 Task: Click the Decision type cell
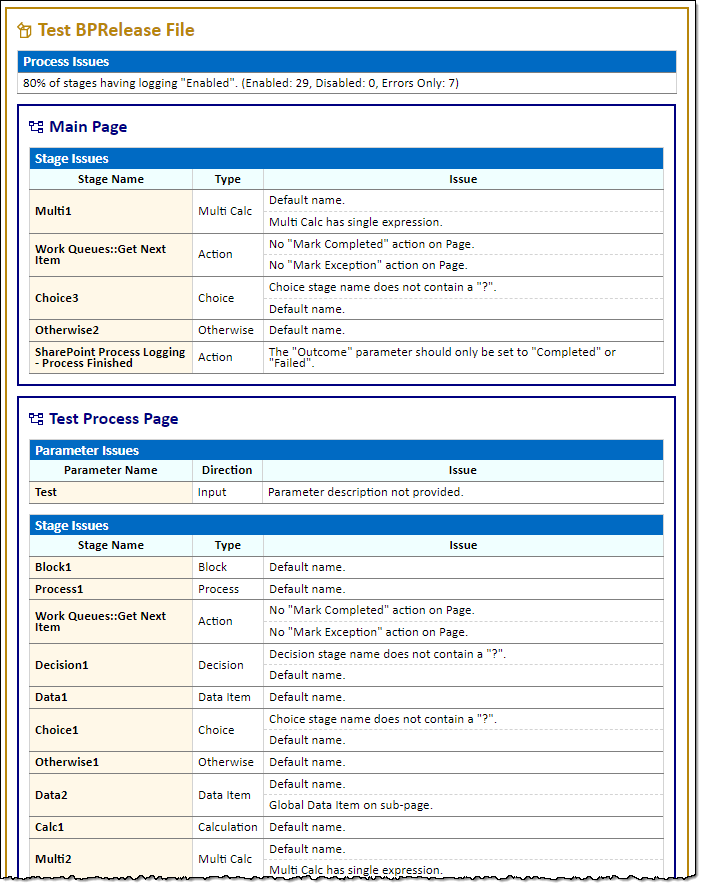tap(228, 665)
